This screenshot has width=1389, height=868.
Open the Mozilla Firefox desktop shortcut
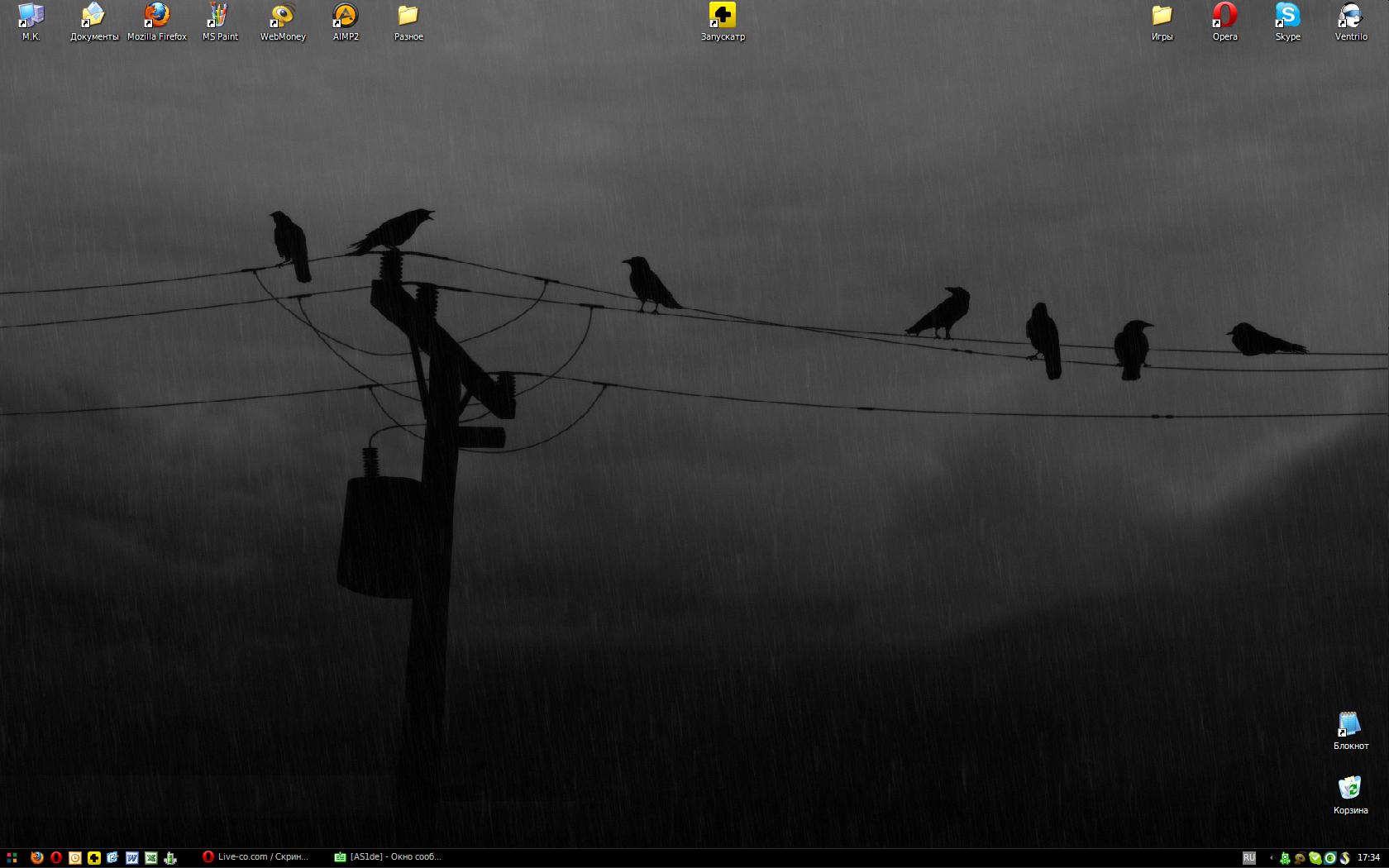click(x=157, y=17)
